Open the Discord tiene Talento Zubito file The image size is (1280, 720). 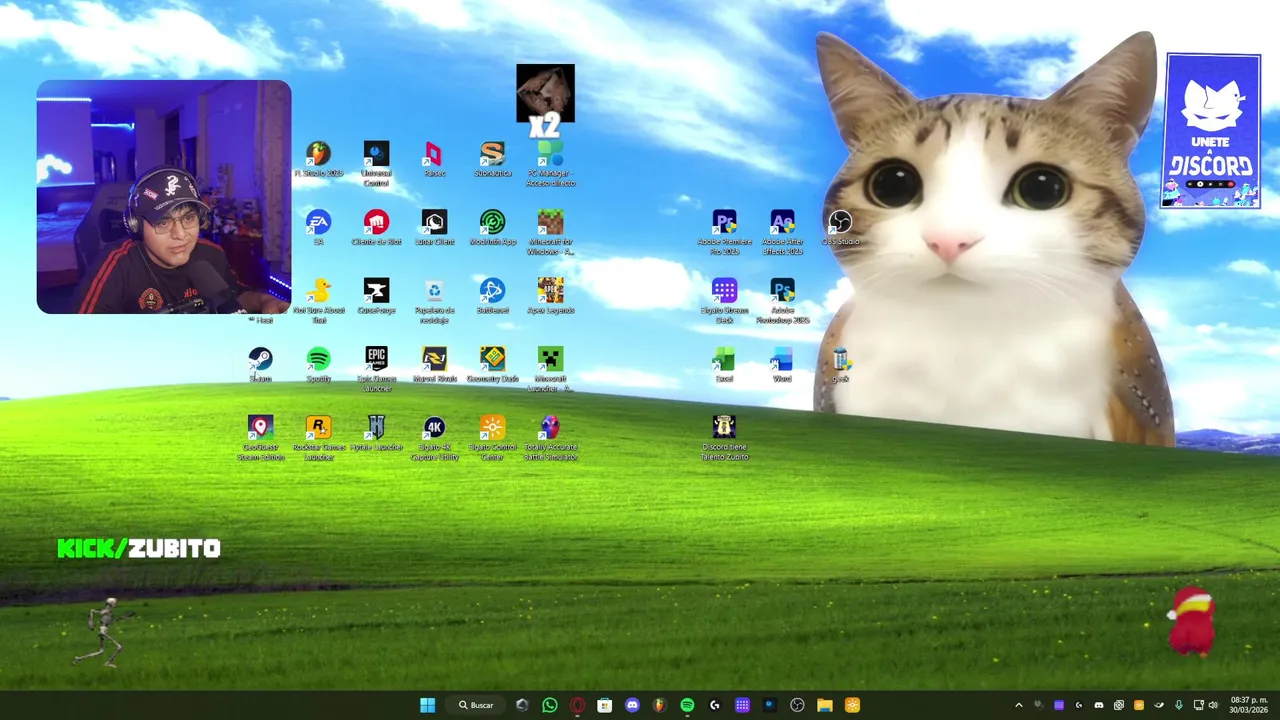pos(724,438)
